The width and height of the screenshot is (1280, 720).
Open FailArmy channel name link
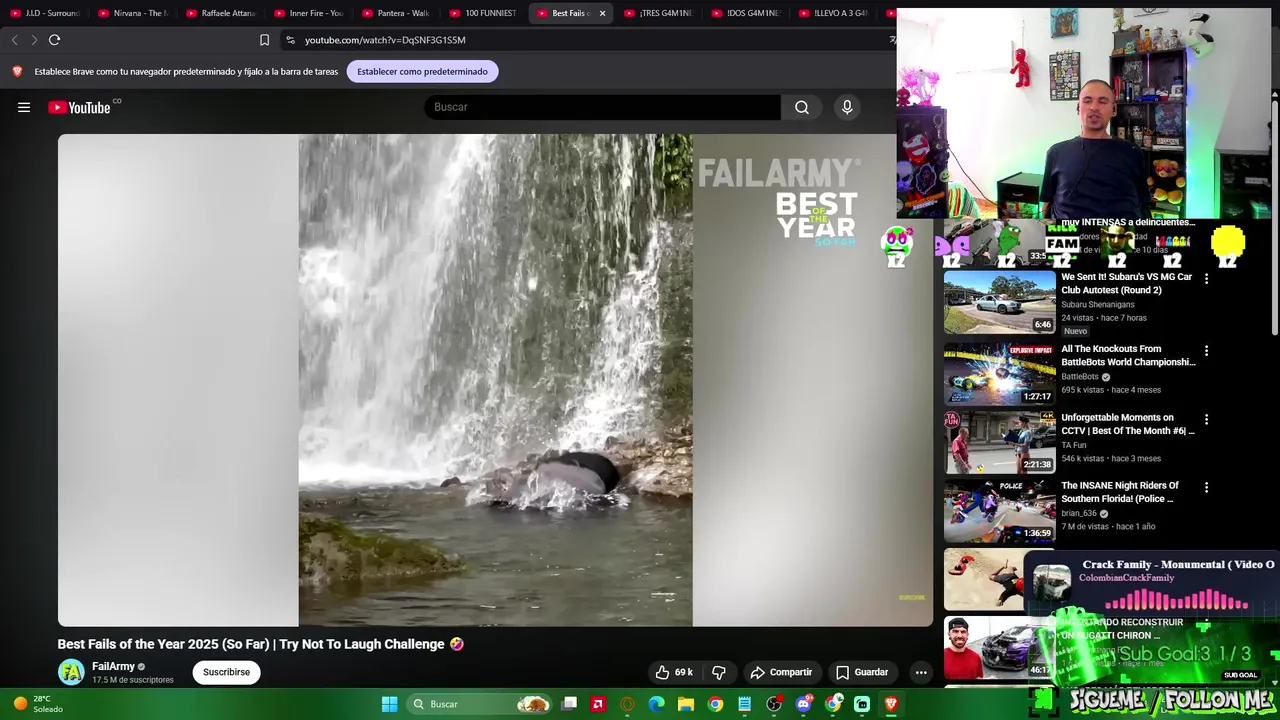[x=113, y=666]
